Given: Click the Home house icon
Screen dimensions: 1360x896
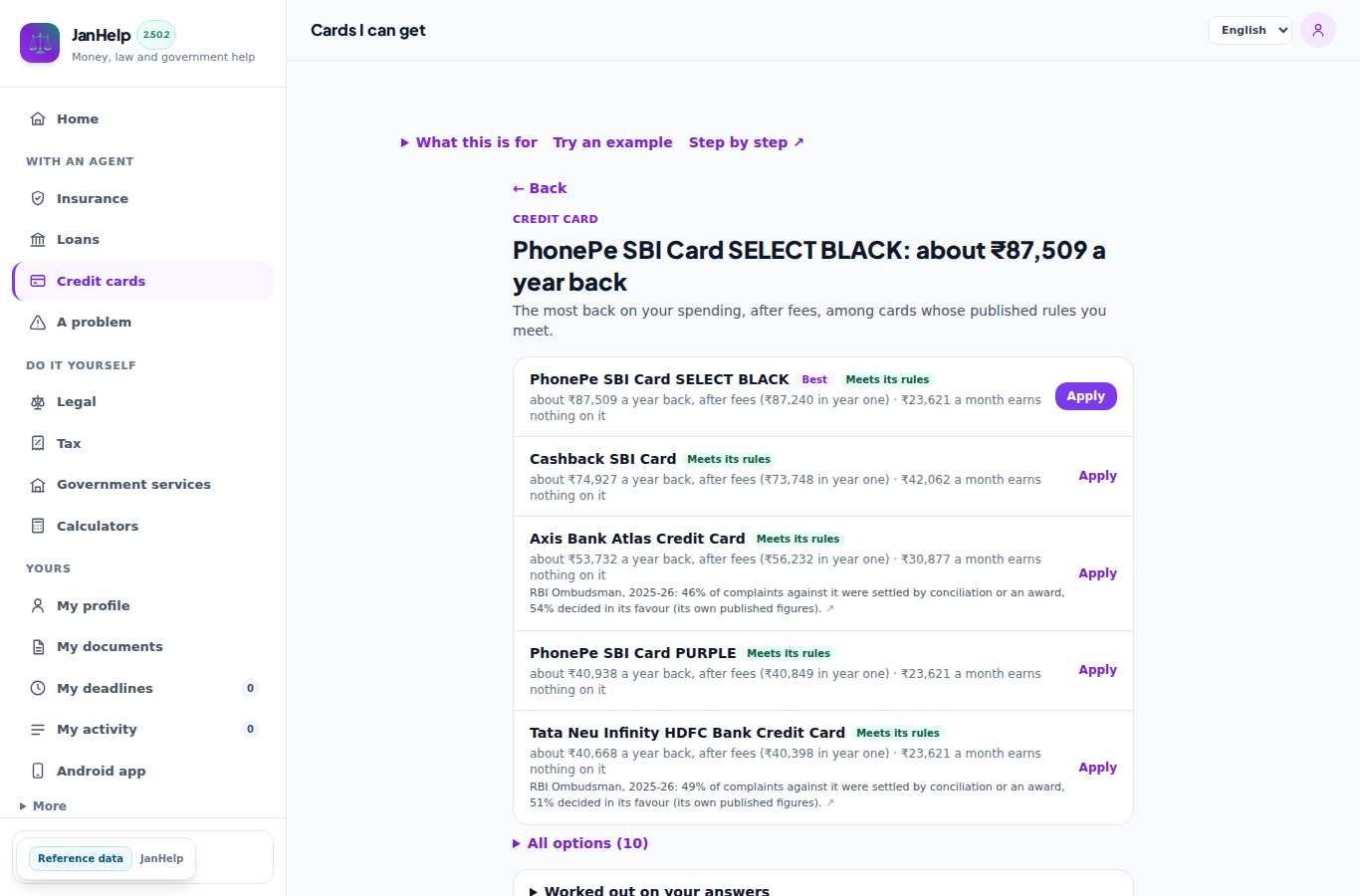Looking at the screenshot, I should click(38, 118).
